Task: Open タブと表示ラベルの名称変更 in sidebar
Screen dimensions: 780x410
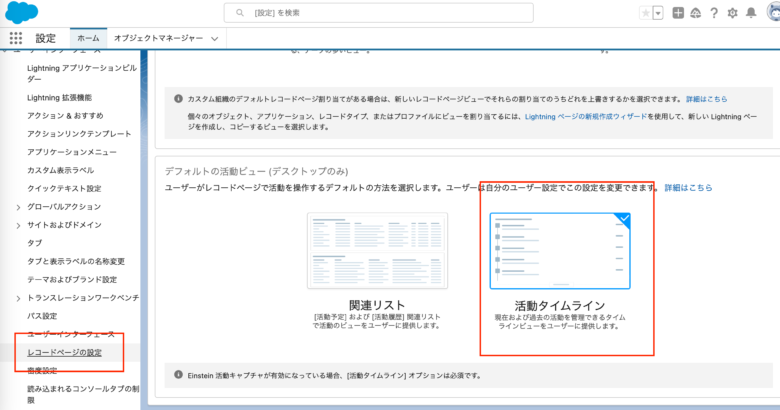Action: [76, 261]
